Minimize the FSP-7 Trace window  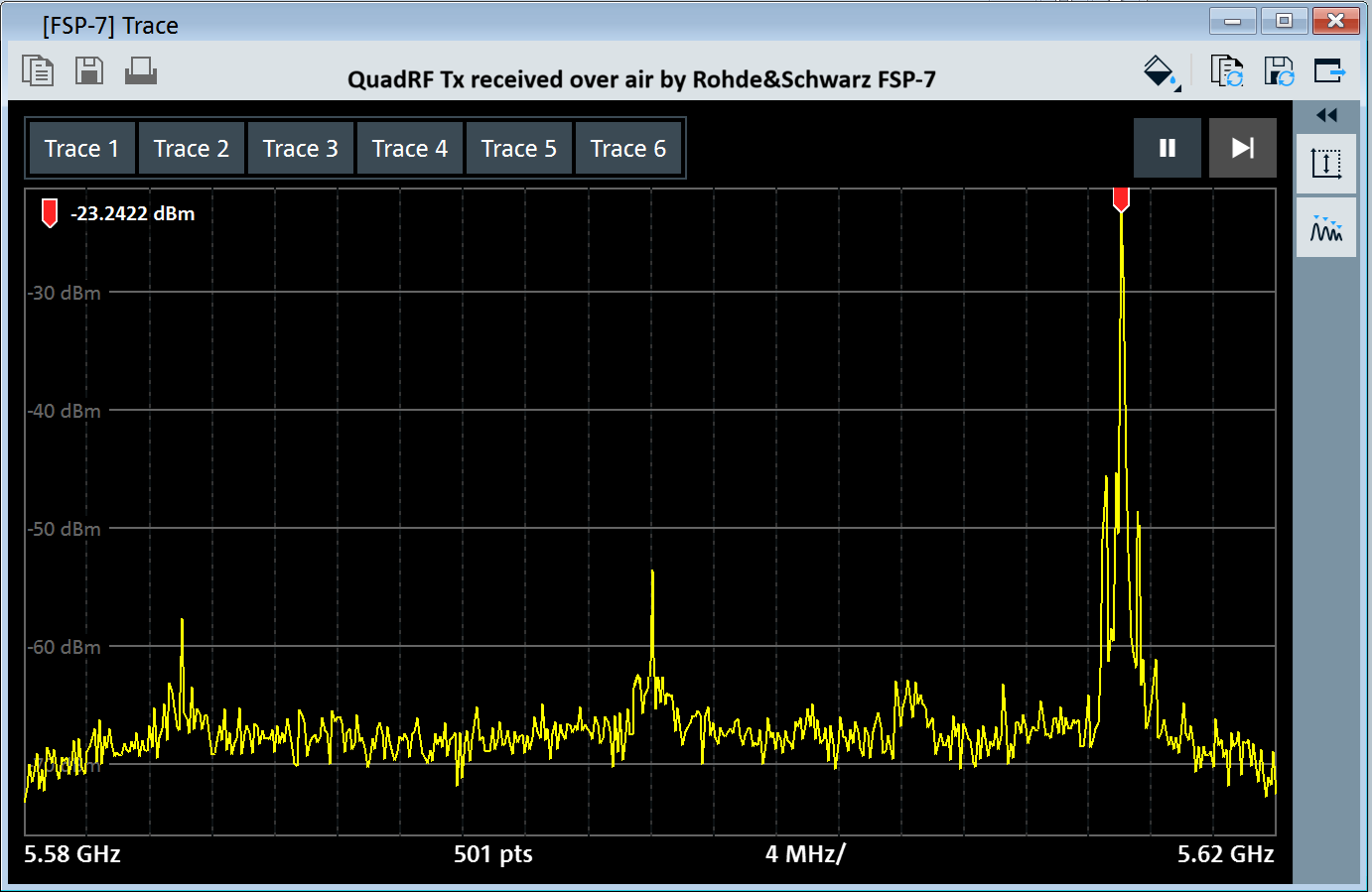tap(1233, 21)
